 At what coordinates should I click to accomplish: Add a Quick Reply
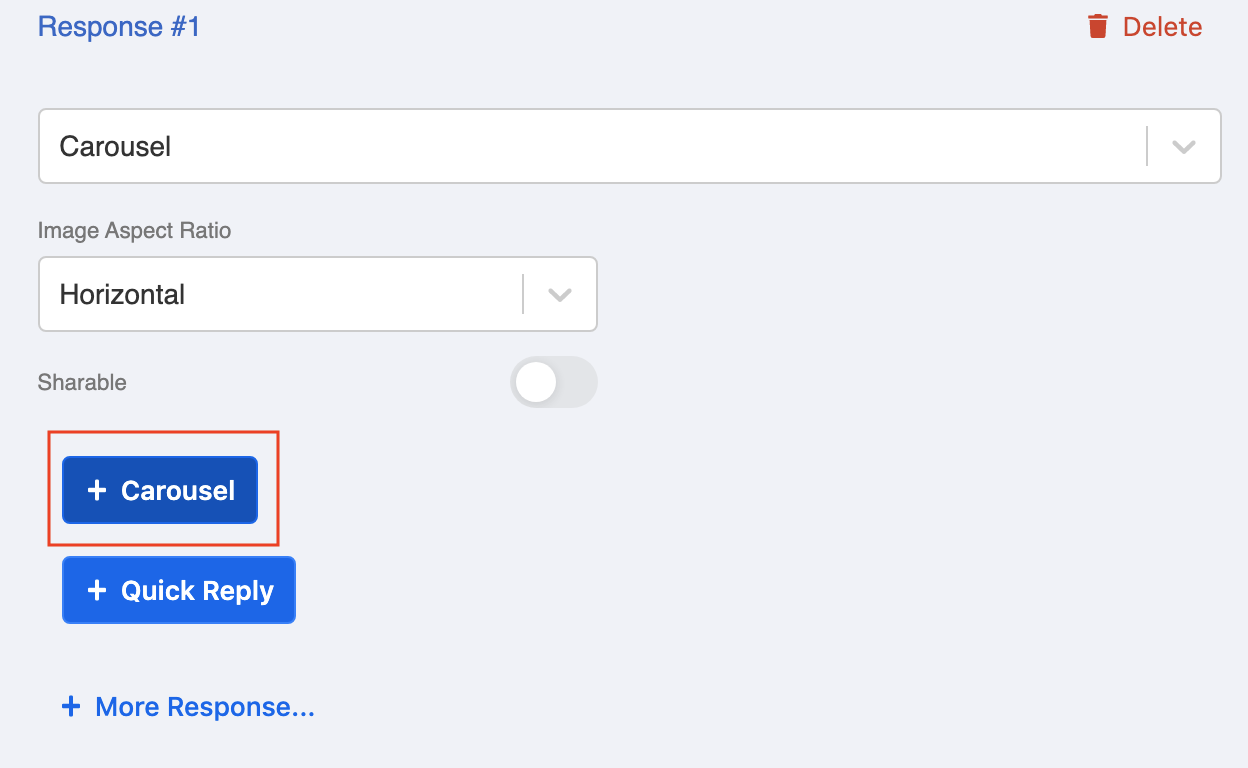pos(179,590)
